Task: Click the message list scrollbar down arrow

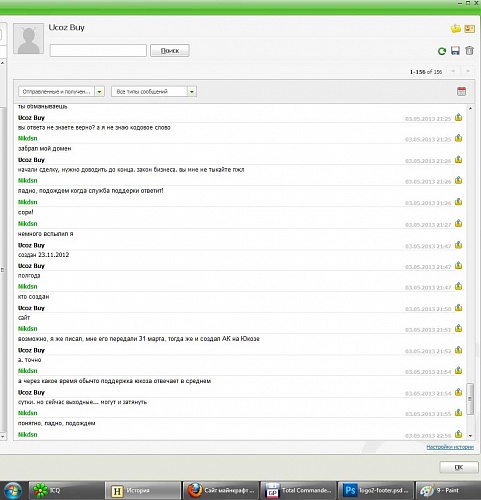Action: [470, 436]
